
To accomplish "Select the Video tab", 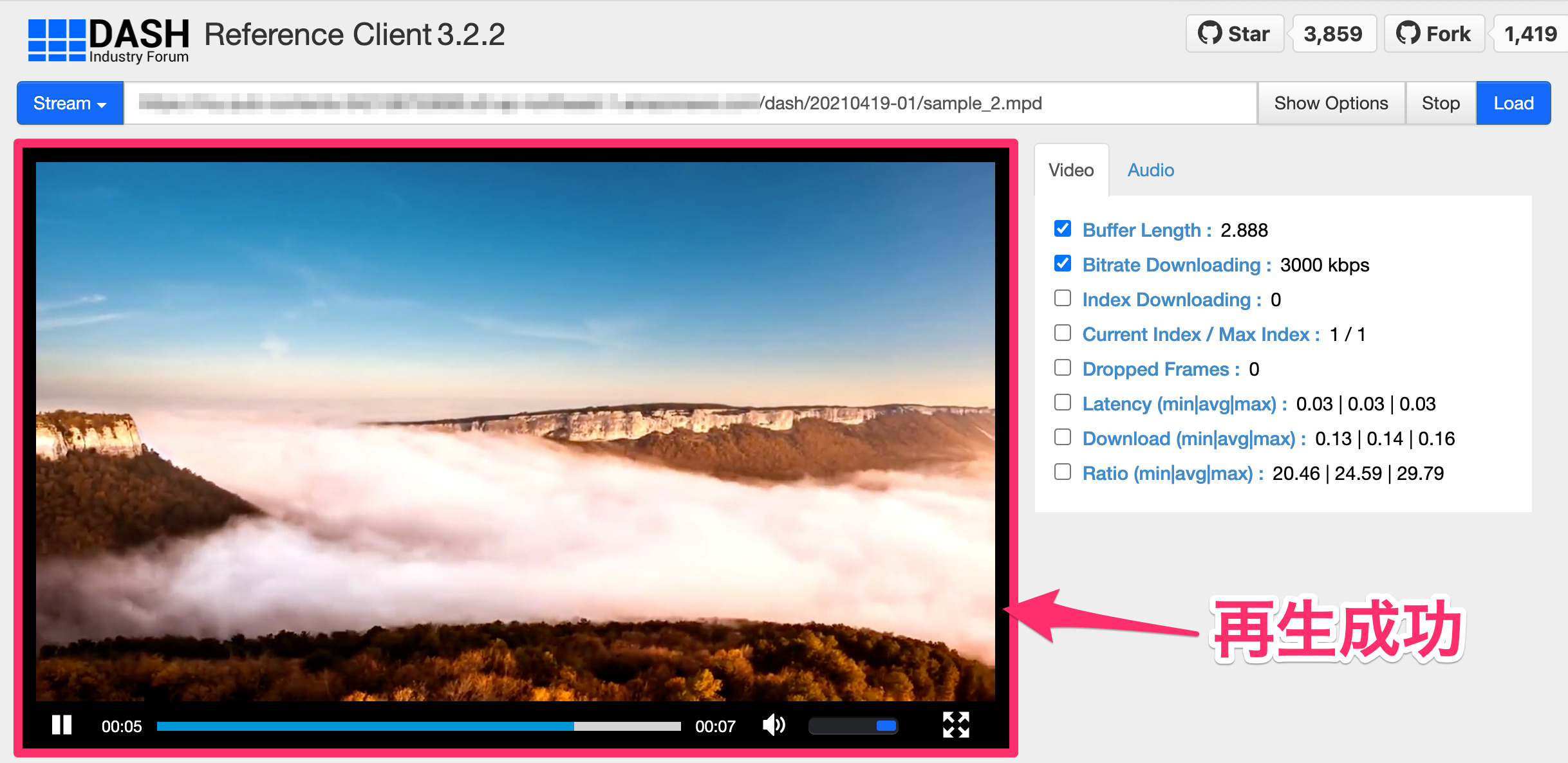I will point(1070,169).
